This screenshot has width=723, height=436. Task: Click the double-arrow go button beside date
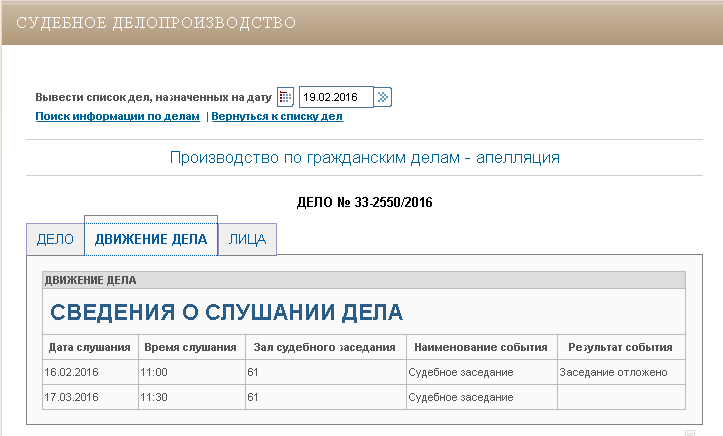[x=383, y=97]
